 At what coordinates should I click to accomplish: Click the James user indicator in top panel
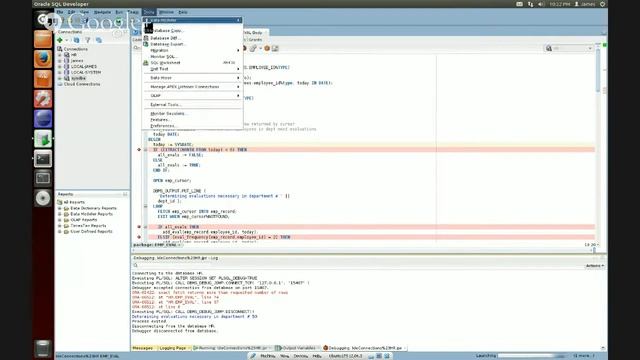pyautogui.click(x=585, y=4)
